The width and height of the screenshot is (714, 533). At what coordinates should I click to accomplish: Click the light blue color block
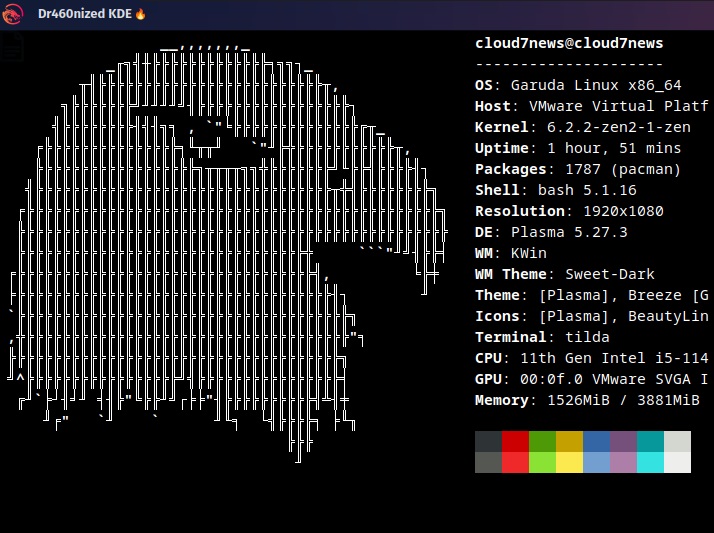coord(596,462)
